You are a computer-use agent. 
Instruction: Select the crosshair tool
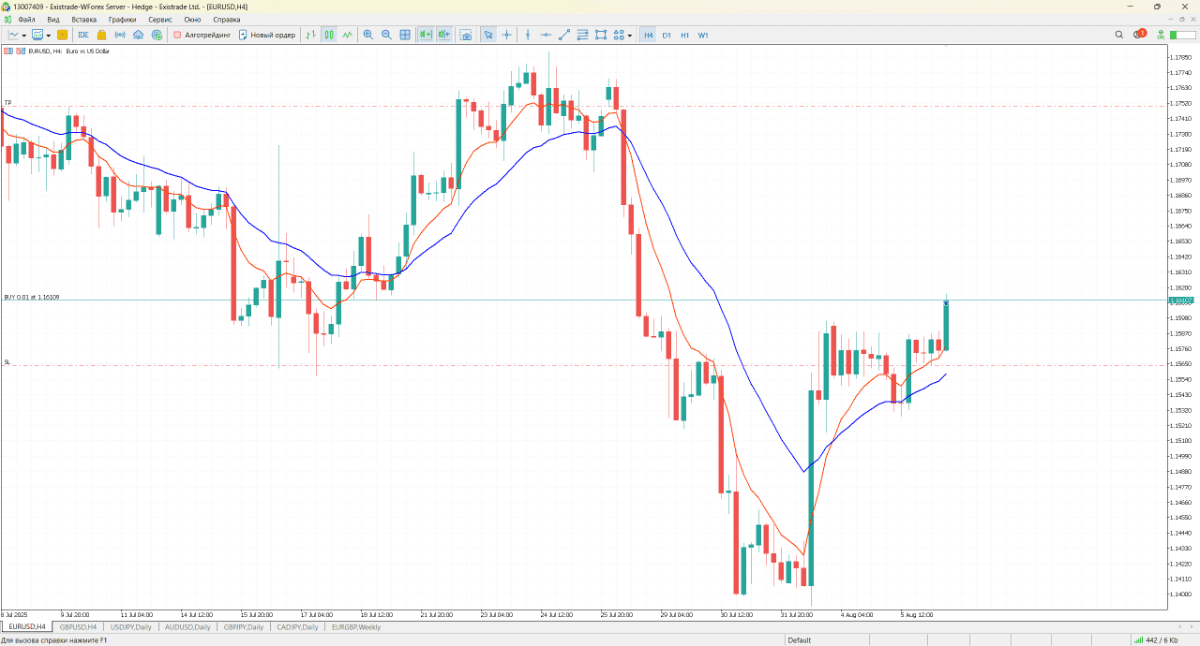click(507, 35)
